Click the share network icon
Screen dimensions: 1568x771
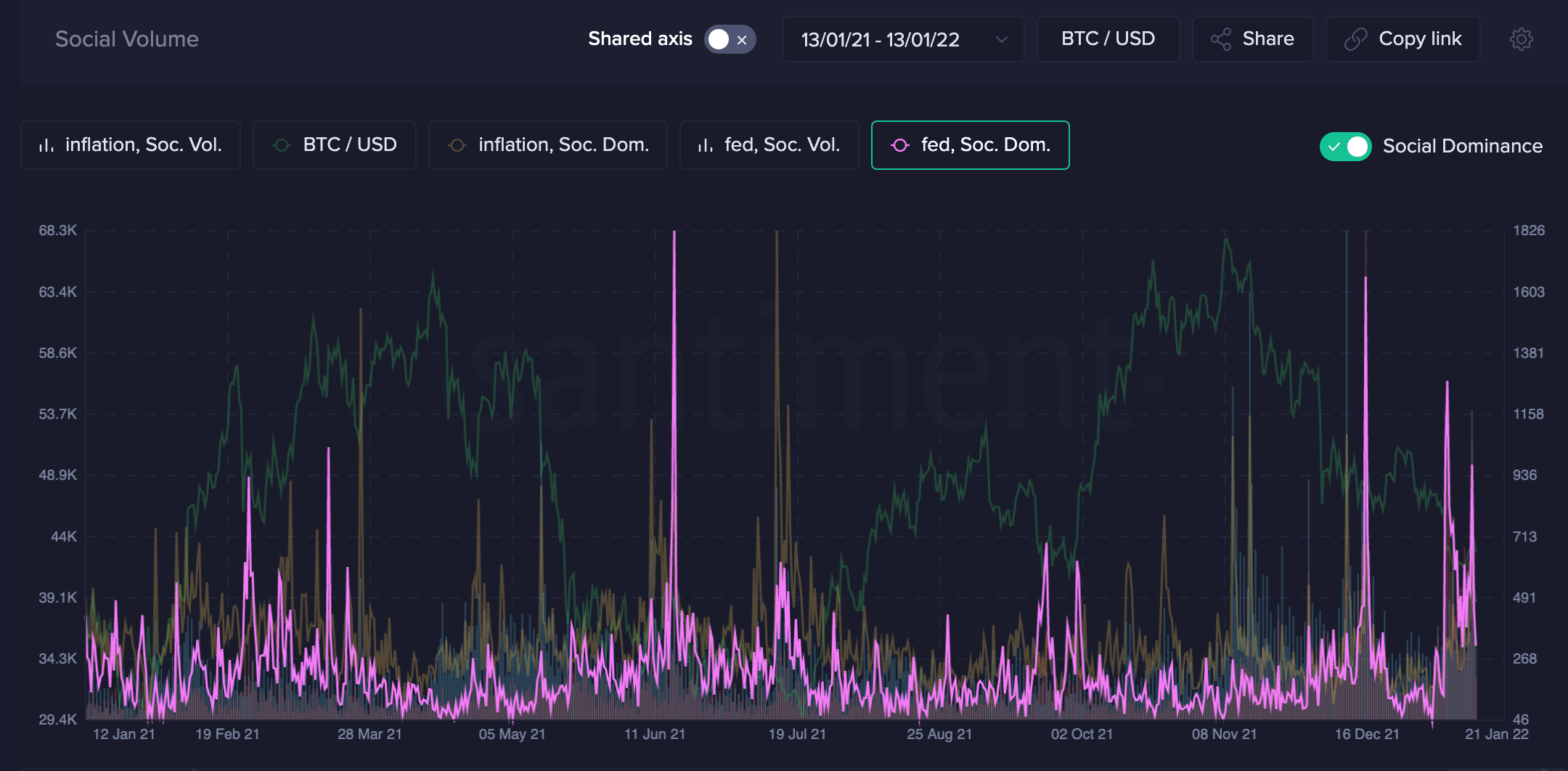[1221, 39]
